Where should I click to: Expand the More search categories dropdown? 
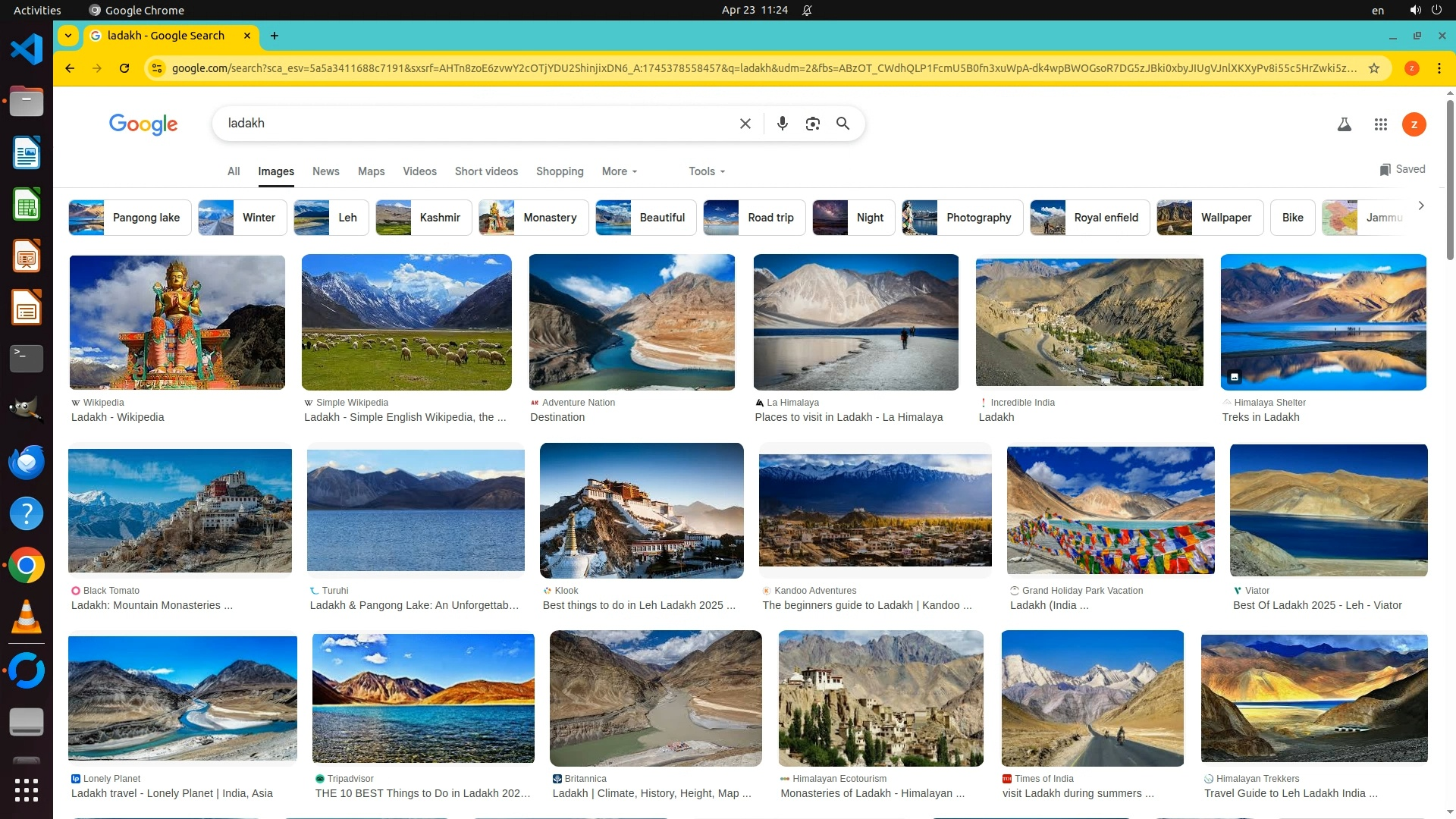(x=619, y=171)
